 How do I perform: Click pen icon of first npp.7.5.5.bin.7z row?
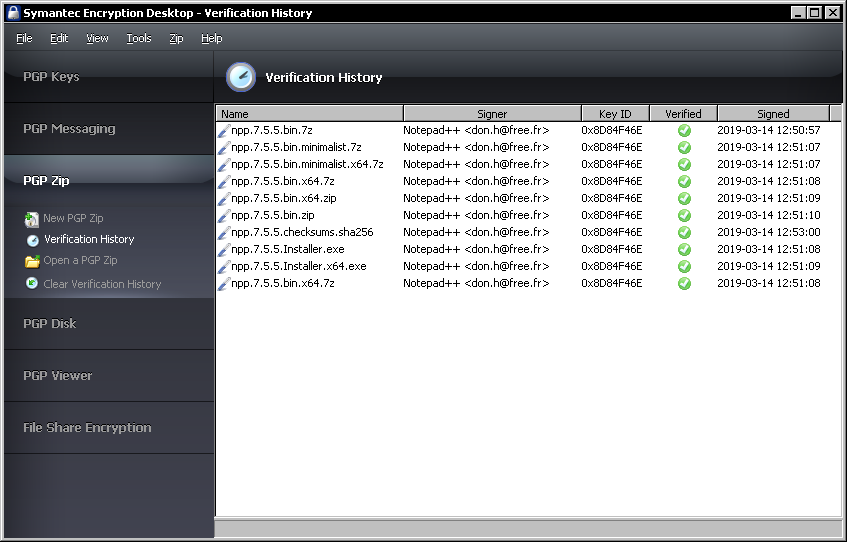[224, 131]
